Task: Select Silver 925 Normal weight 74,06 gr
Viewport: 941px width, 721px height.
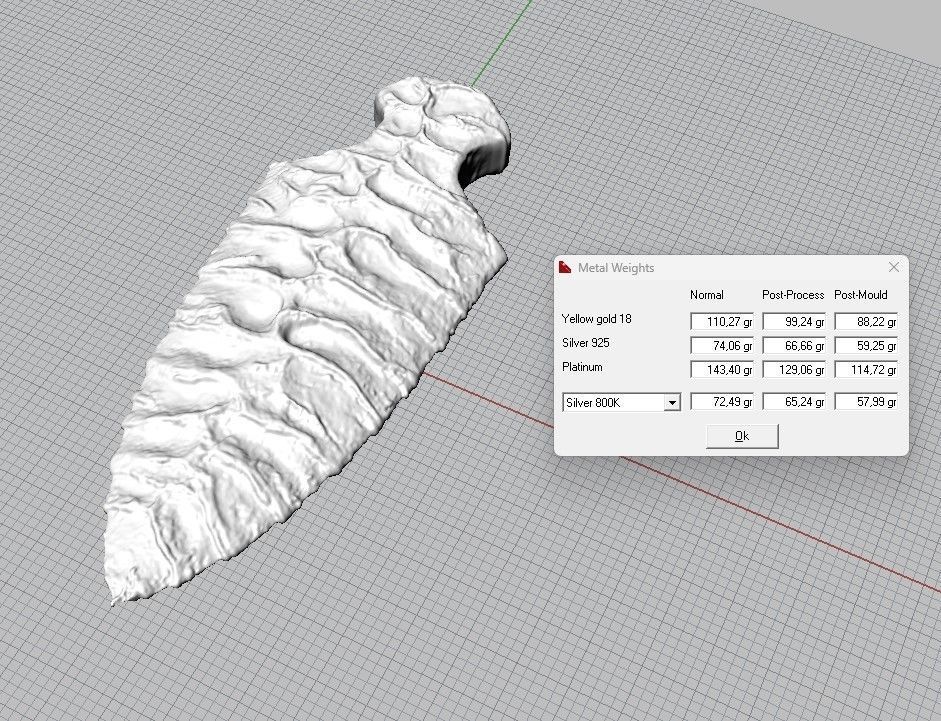Action: [722, 346]
